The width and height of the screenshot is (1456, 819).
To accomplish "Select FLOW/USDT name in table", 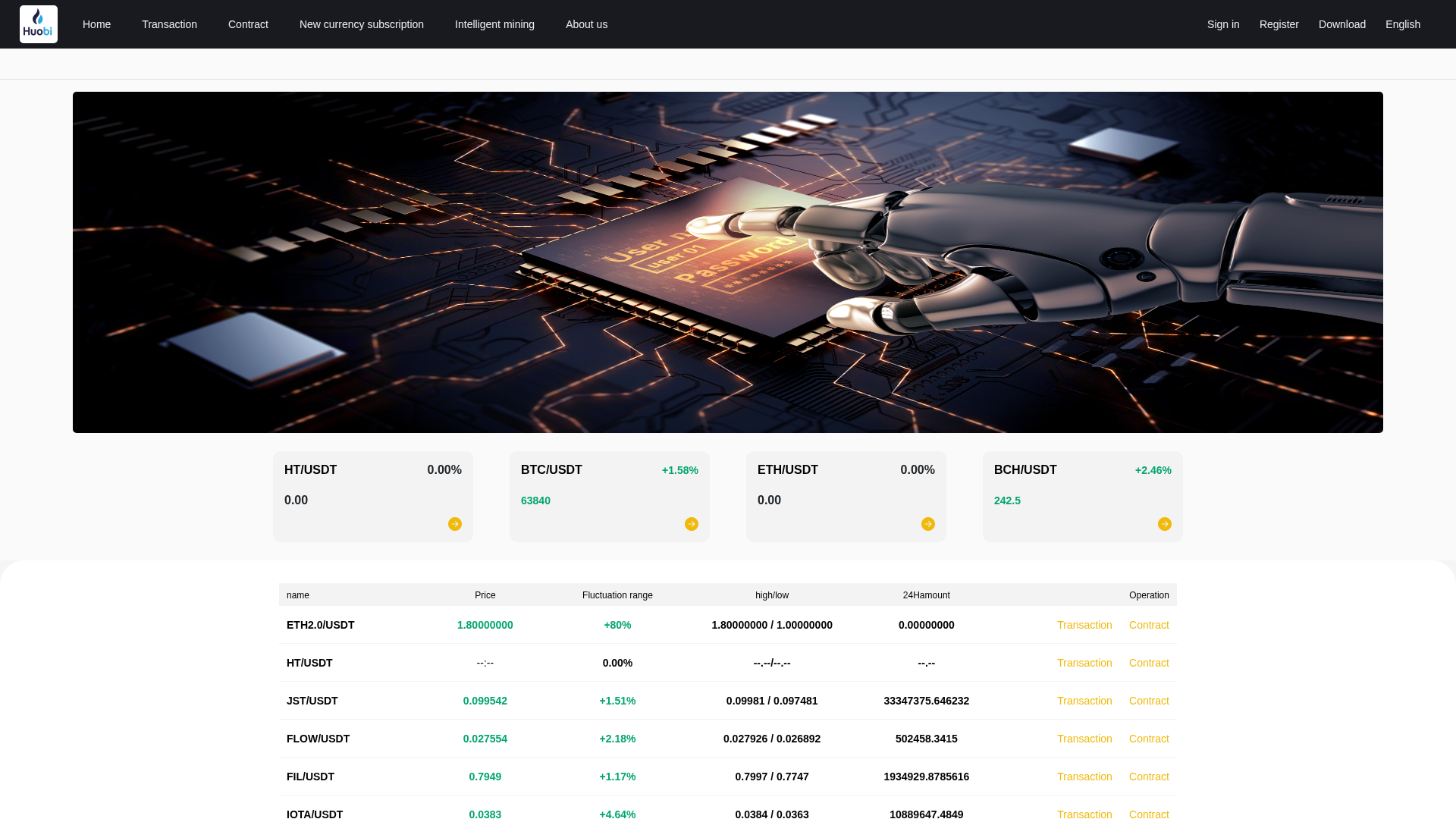I will coord(318,739).
